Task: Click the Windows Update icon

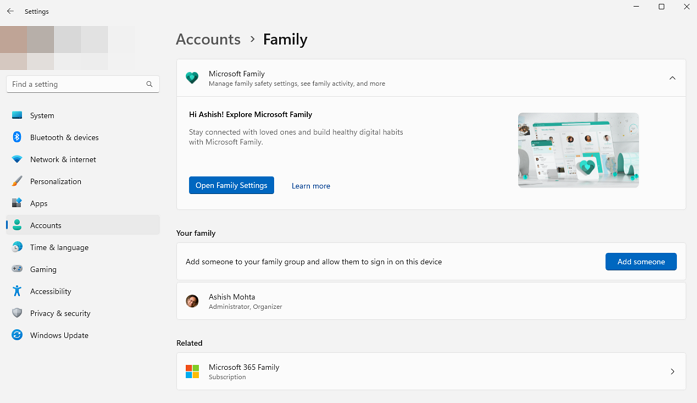Action: click(17, 335)
